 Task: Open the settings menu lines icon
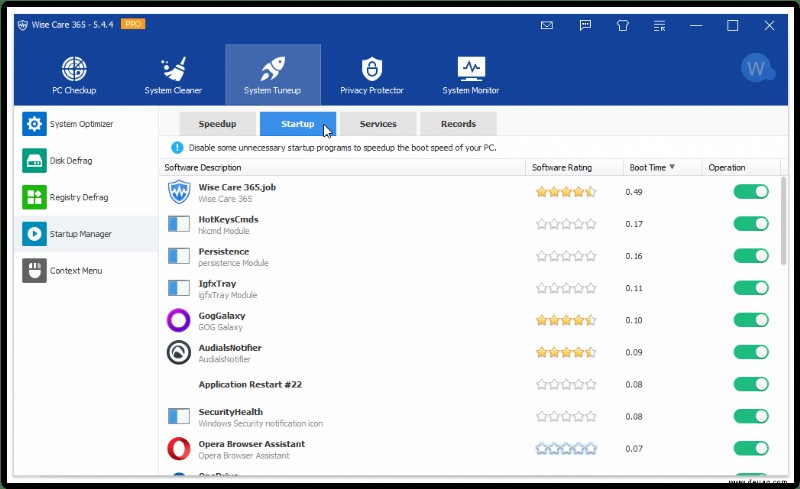pos(660,26)
